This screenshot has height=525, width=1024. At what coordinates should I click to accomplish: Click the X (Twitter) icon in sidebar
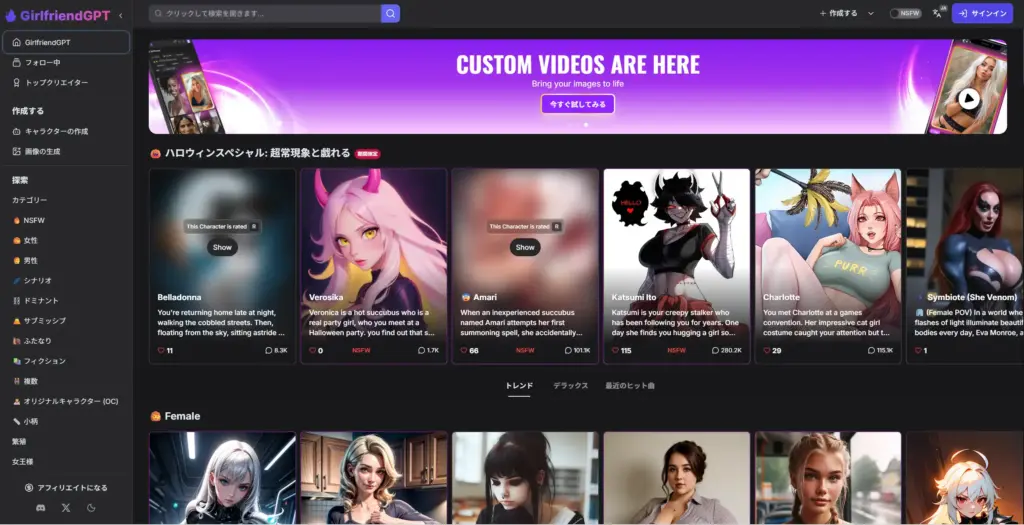66,508
